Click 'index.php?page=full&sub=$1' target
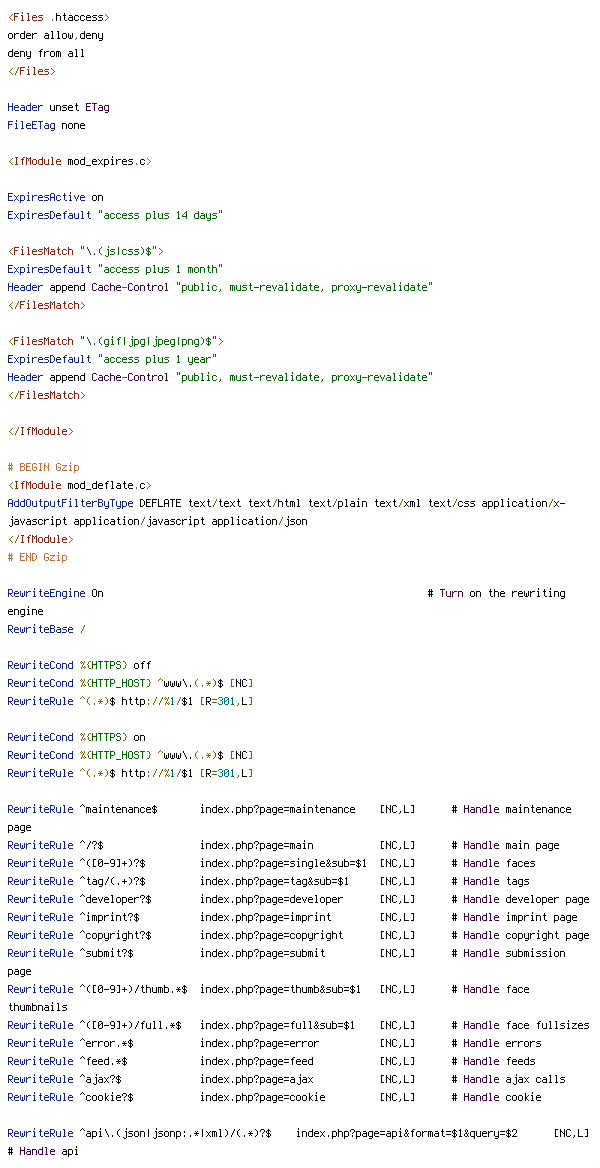 [277, 1025]
